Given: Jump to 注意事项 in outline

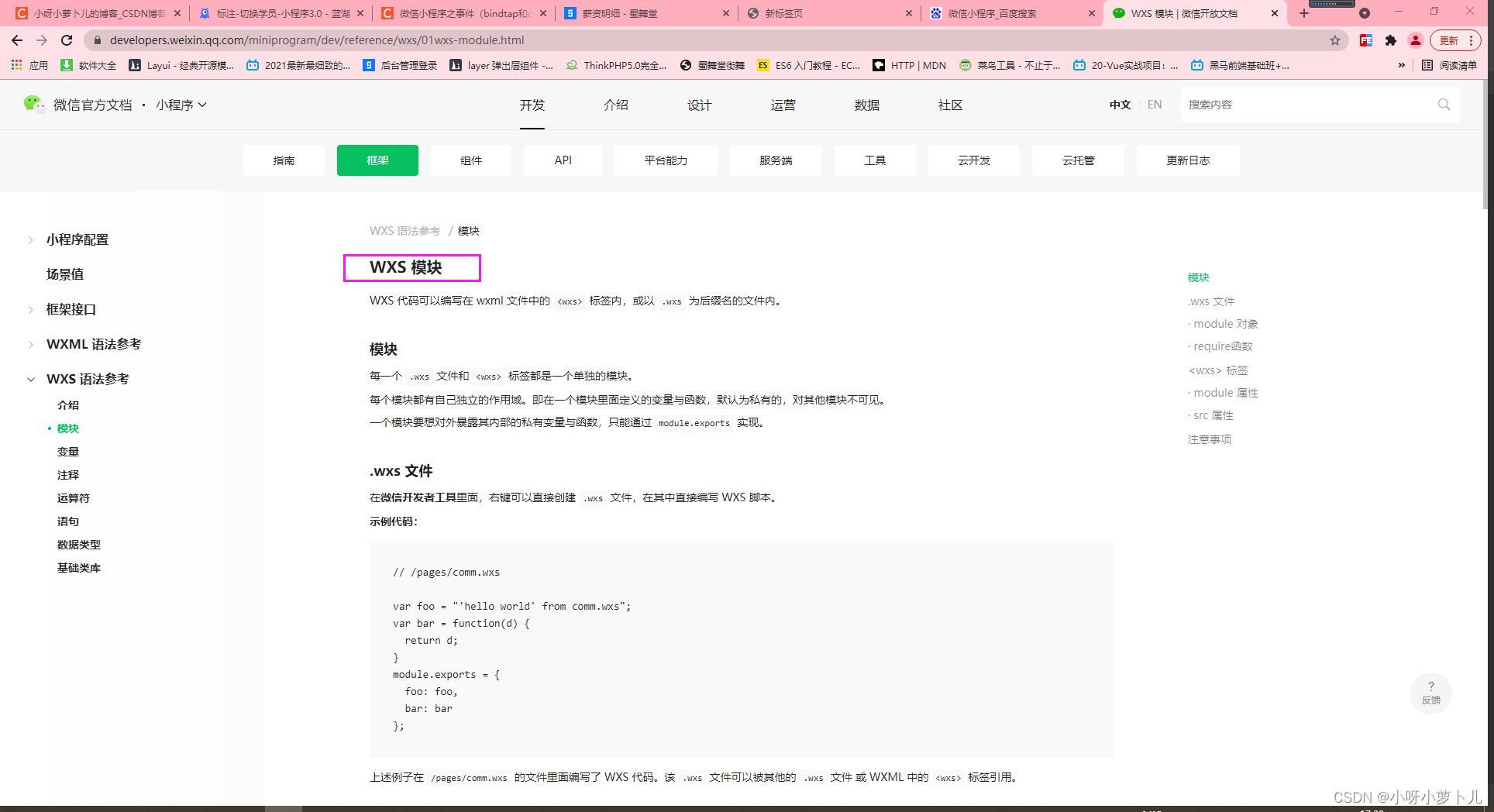Looking at the screenshot, I should (x=1210, y=439).
